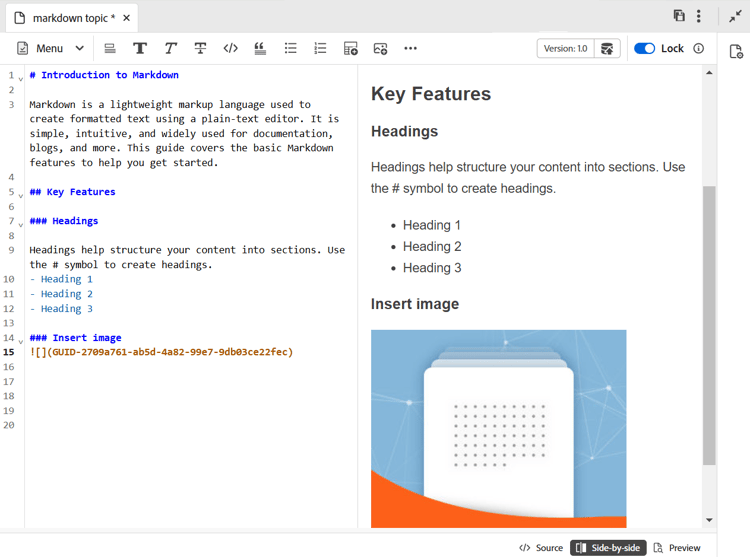Image resolution: width=750 pixels, height=557 pixels.
Task: Insert inline code with code icon
Action: click(x=231, y=48)
